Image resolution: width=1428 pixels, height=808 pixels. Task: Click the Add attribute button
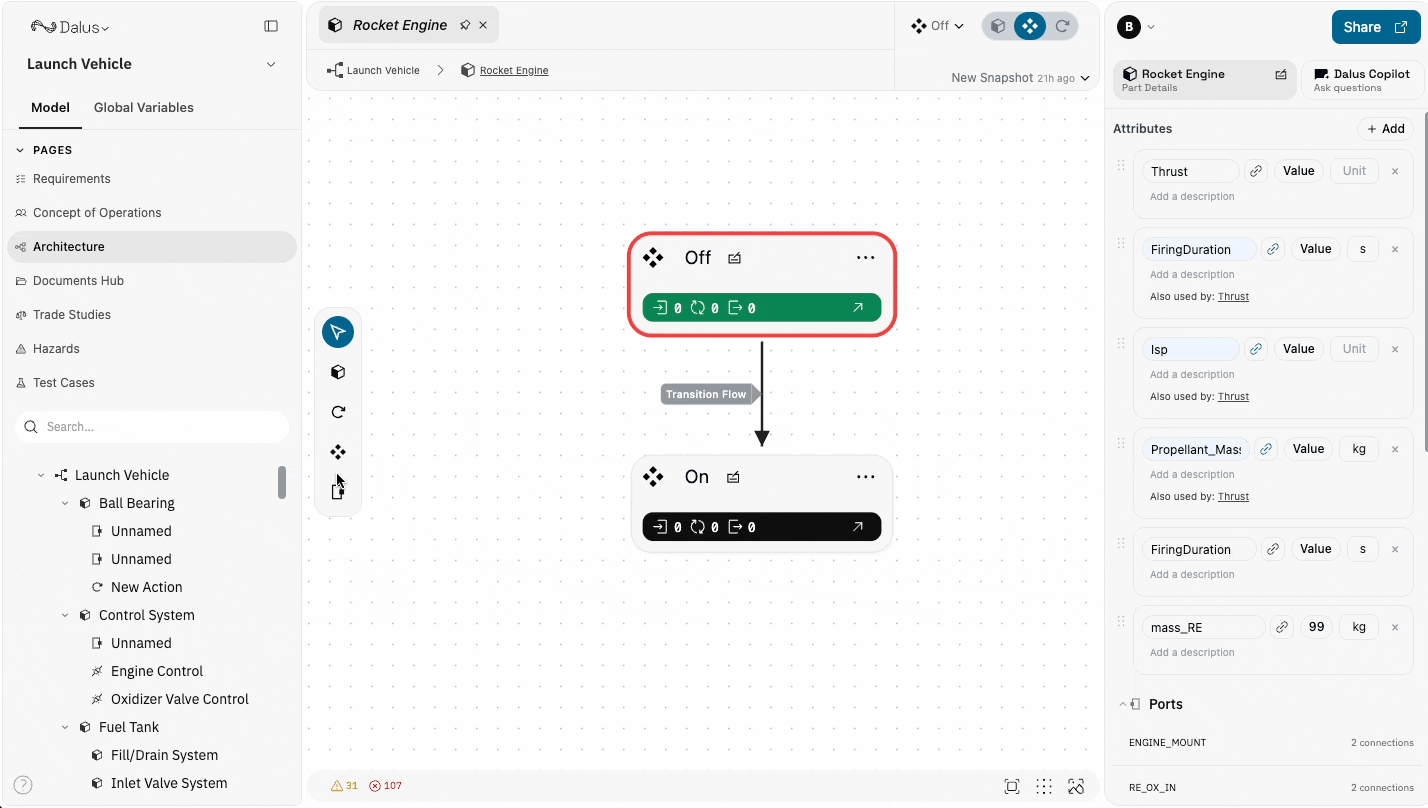coord(1385,129)
